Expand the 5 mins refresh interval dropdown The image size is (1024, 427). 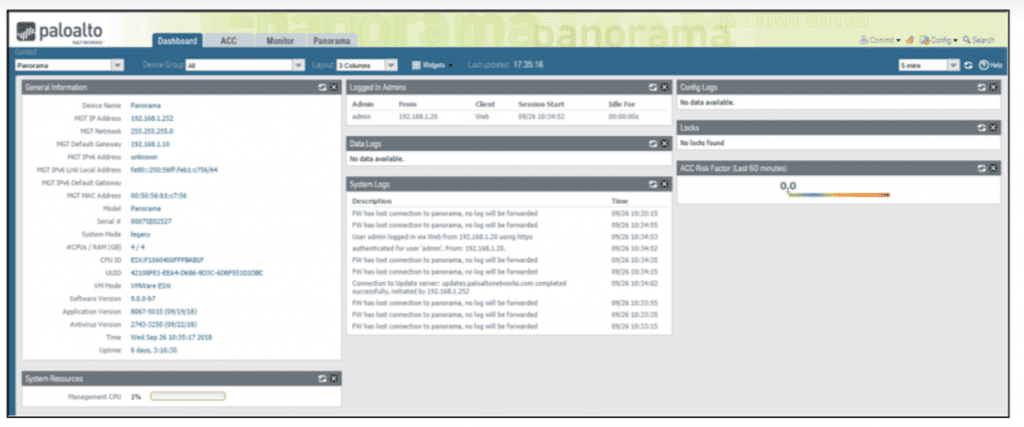(953, 65)
